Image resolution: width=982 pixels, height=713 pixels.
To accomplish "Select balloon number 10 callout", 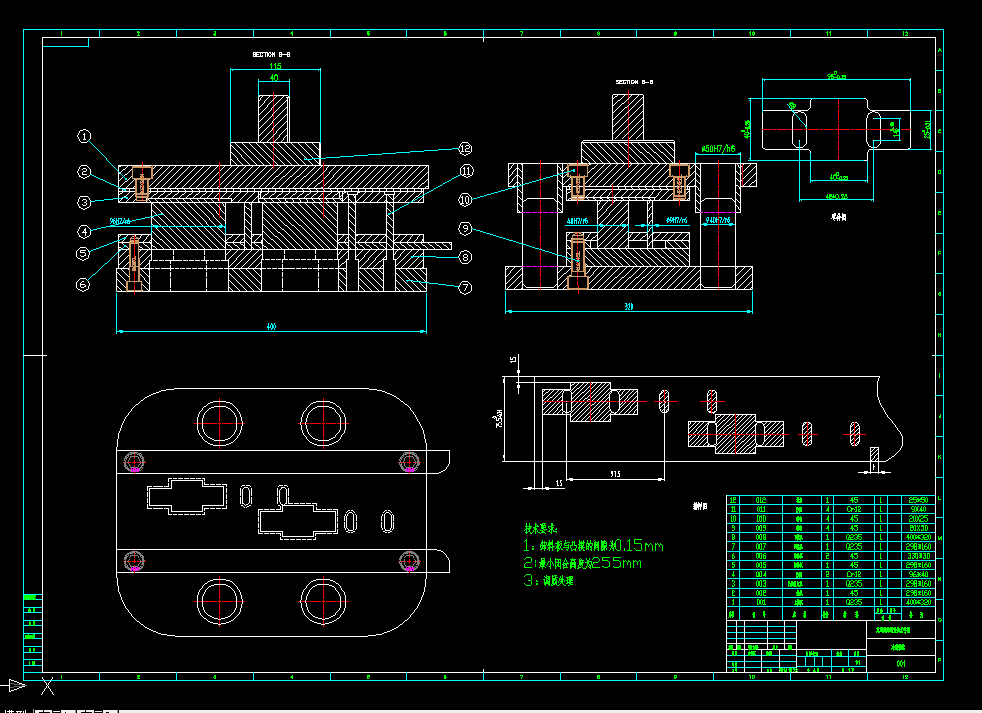I will [465, 199].
